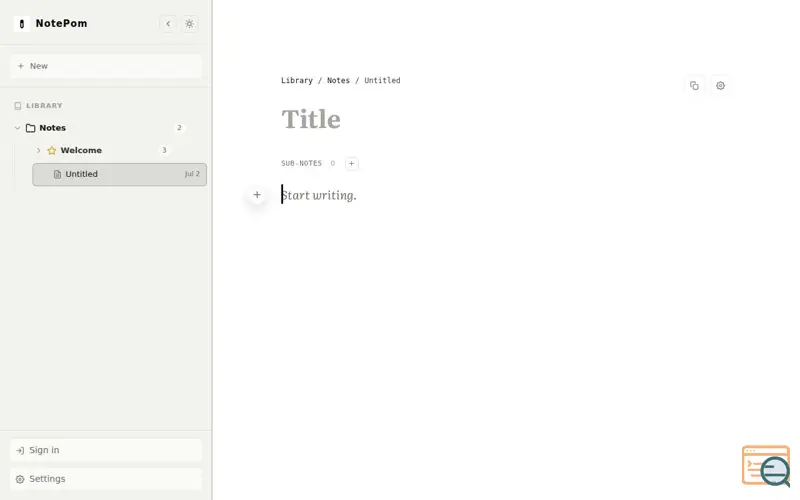
Task: Click the console magnifier overlay icon
Action: click(x=766, y=466)
